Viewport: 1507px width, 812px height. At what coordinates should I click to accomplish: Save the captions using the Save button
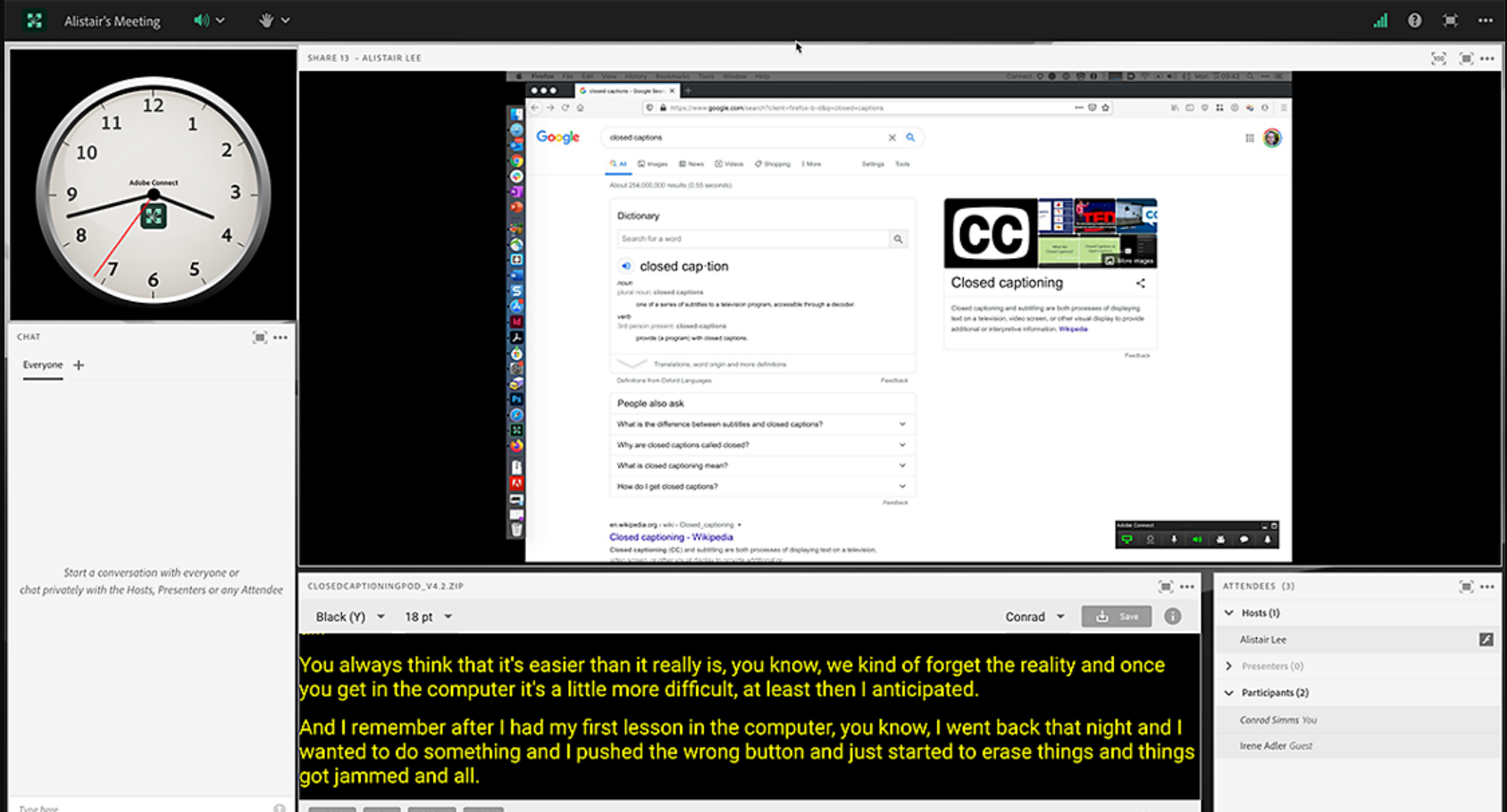point(1116,616)
